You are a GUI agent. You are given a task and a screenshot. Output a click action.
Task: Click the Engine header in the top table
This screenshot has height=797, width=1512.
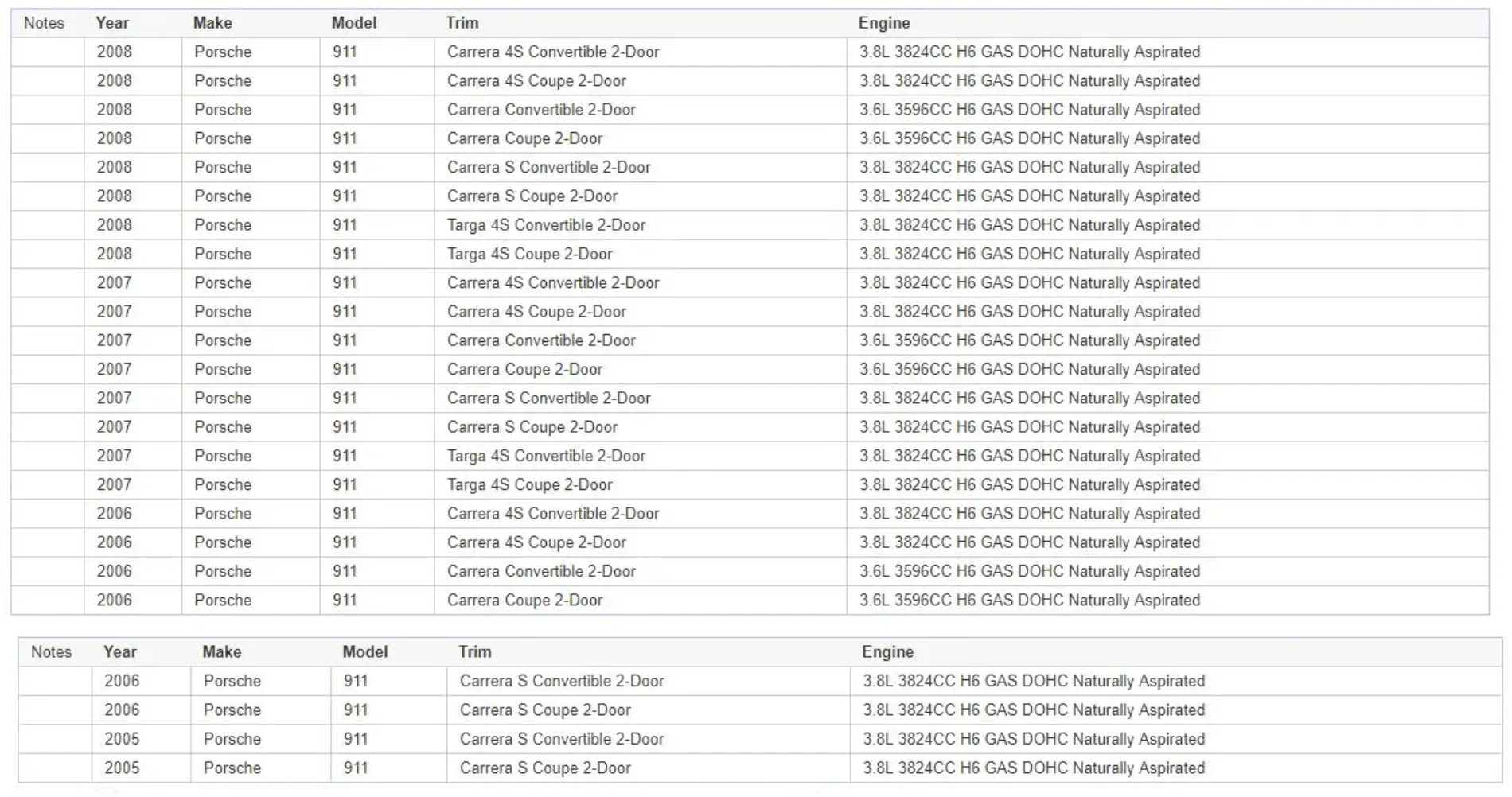tap(884, 23)
